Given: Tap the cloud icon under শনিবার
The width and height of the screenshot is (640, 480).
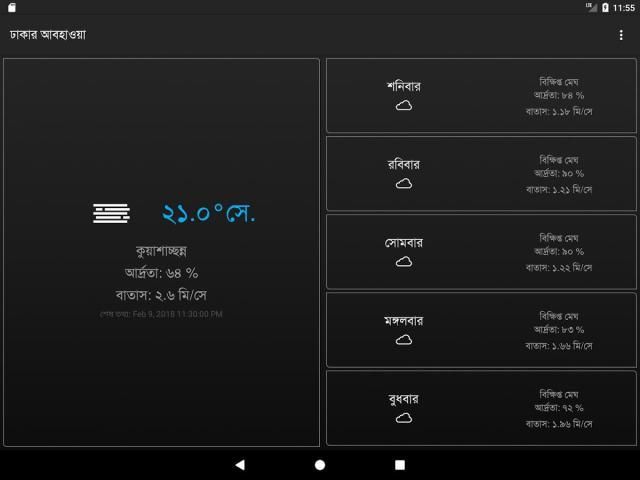Looking at the screenshot, I should pos(404,106).
